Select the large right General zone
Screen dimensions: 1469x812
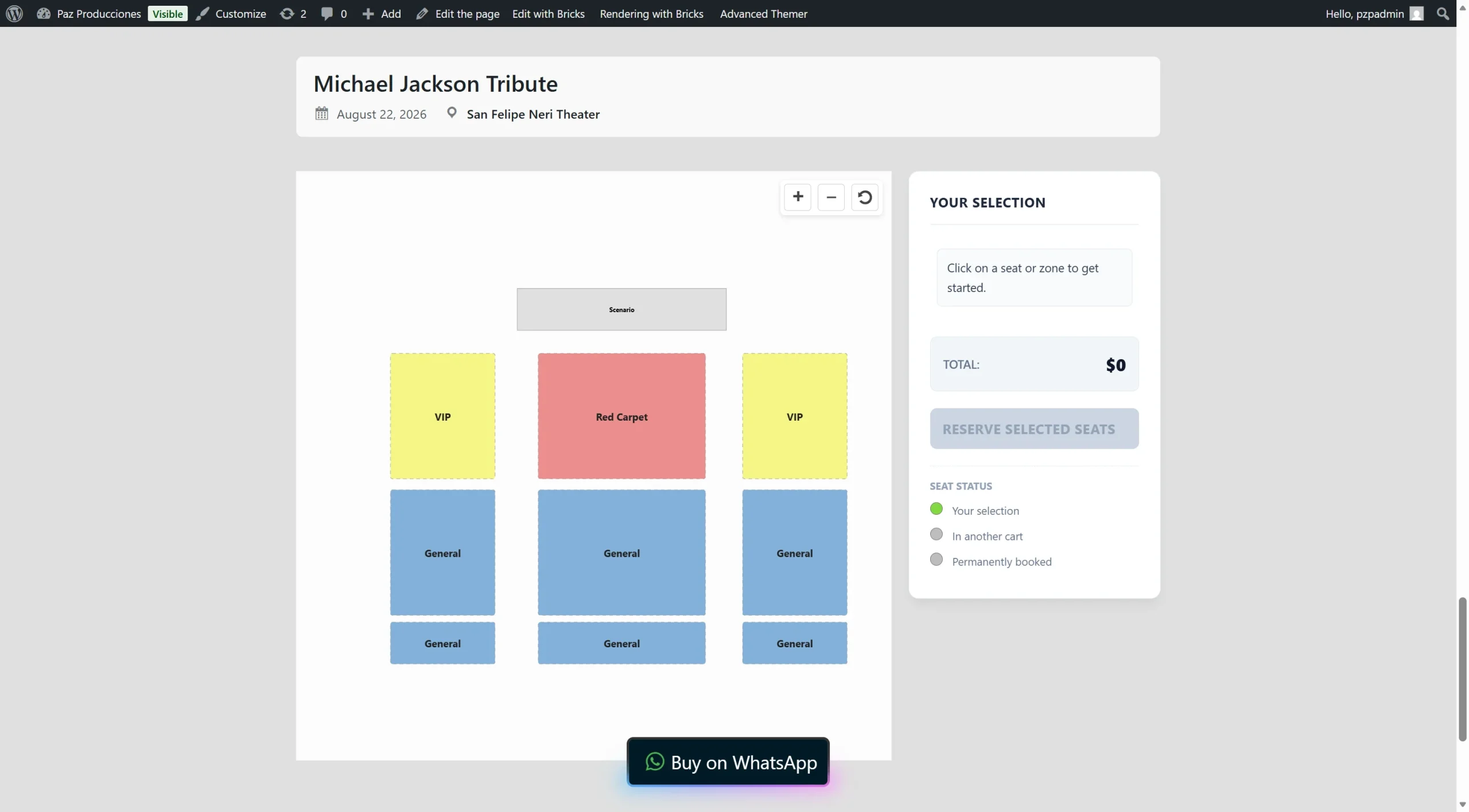794,553
